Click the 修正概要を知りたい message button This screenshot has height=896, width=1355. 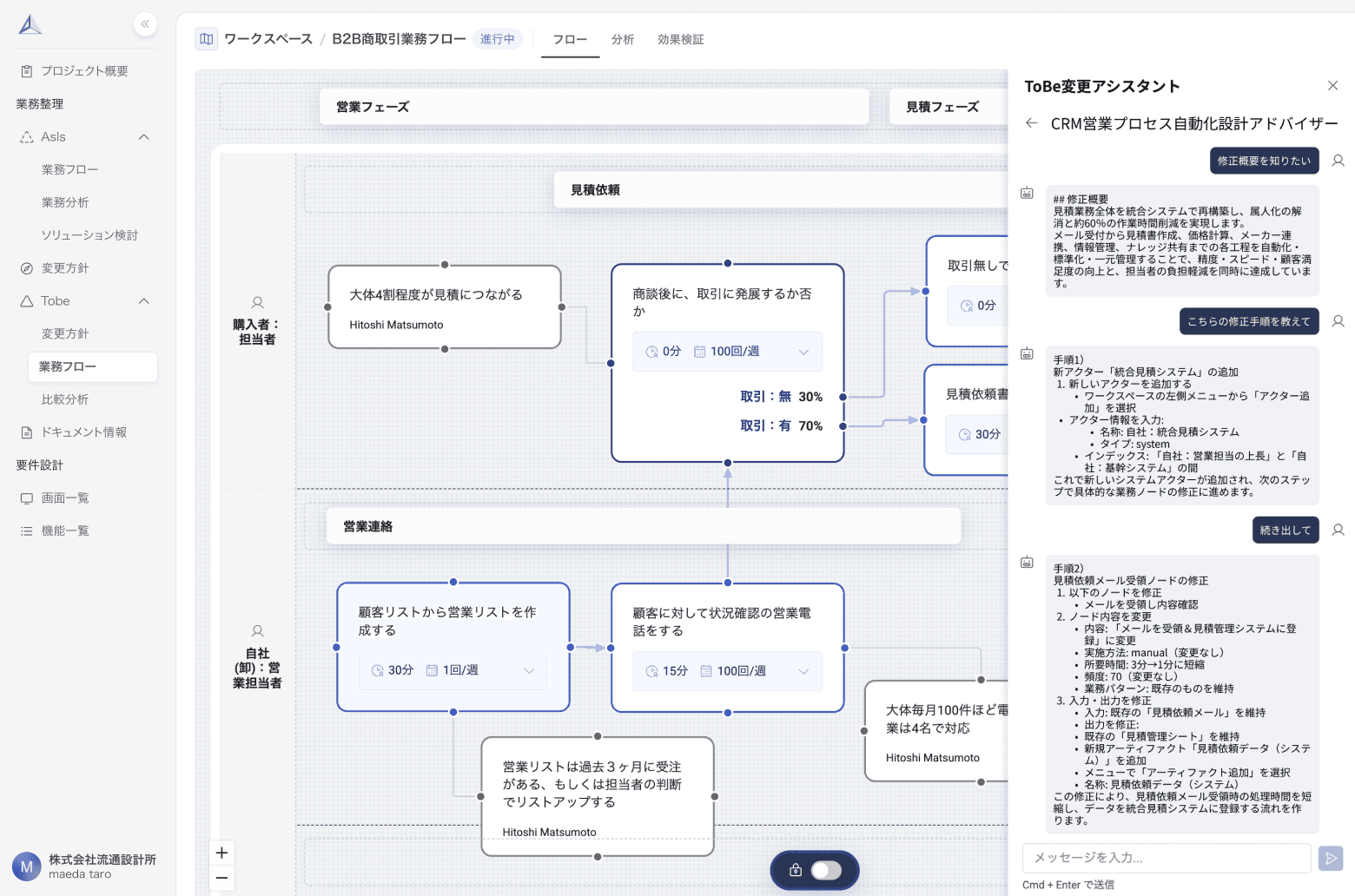(1264, 161)
